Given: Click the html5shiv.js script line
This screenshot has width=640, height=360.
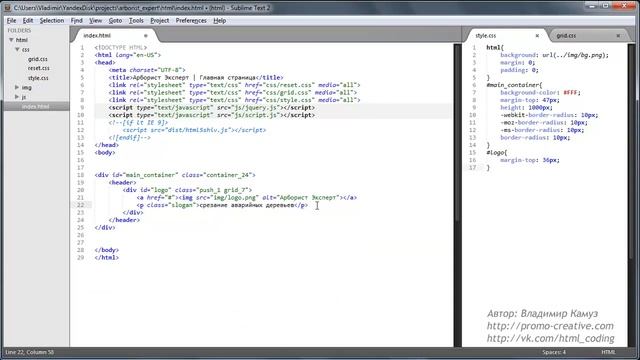Looking at the screenshot, I should [x=194, y=130].
